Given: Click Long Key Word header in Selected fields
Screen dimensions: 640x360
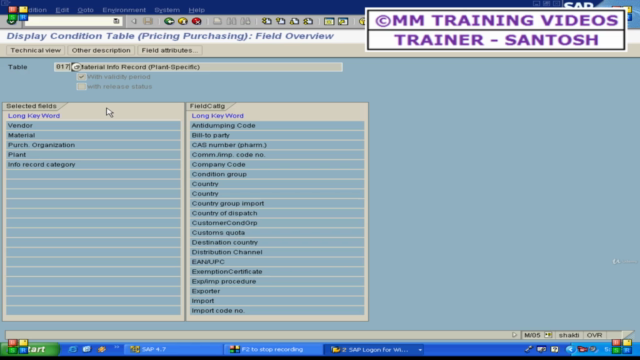Looking at the screenshot, I should pyautogui.click(x=34, y=116).
